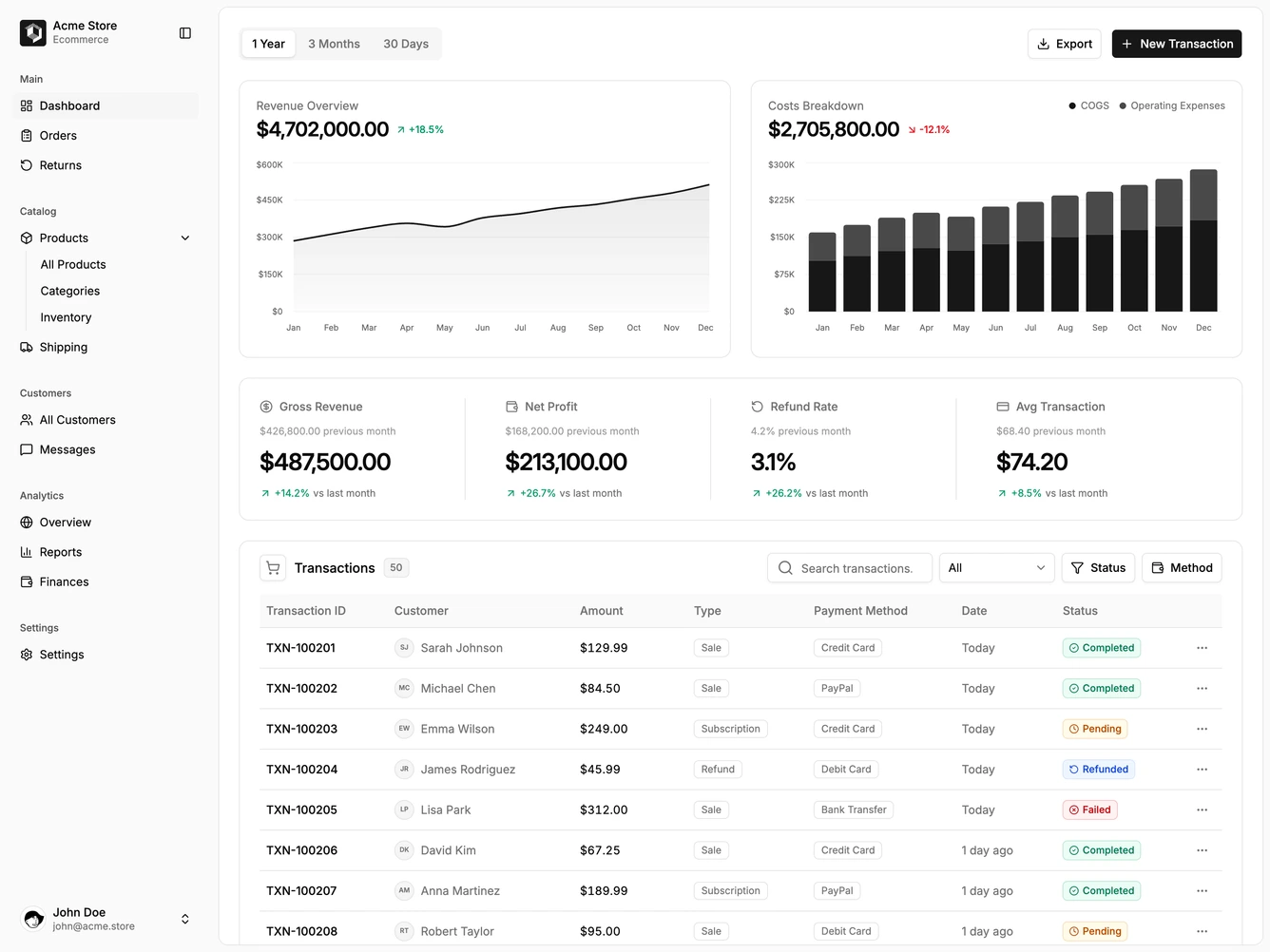
Task: Click the Gross Revenue dollar icon
Action: pyautogui.click(x=266, y=407)
